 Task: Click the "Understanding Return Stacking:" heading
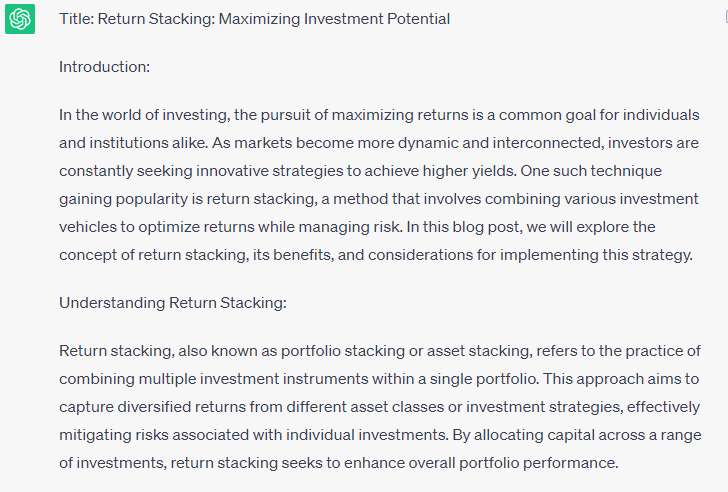point(173,302)
